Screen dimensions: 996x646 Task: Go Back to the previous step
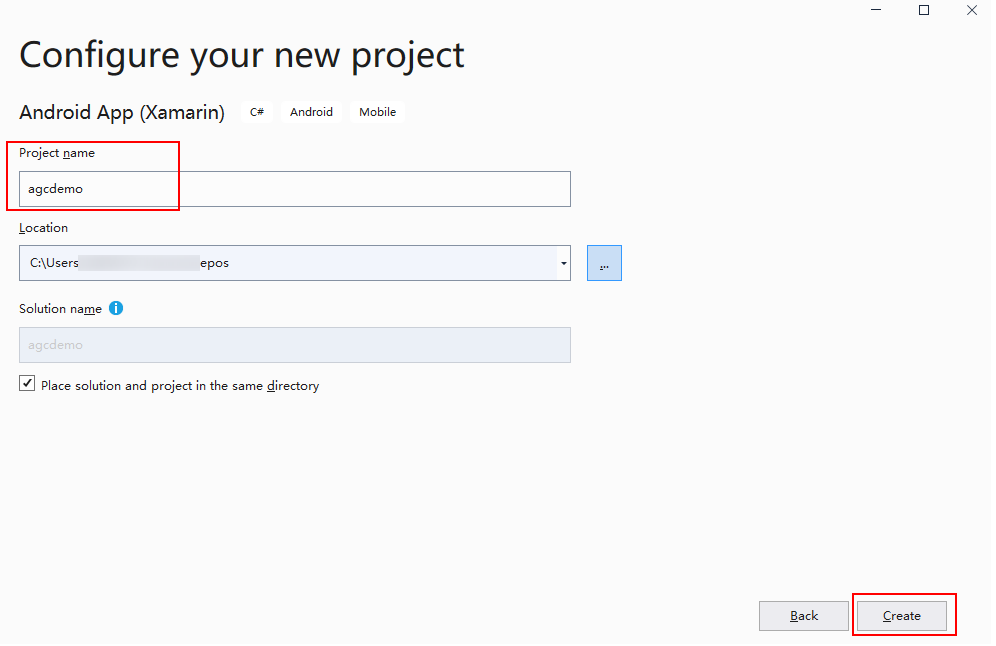[804, 616]
